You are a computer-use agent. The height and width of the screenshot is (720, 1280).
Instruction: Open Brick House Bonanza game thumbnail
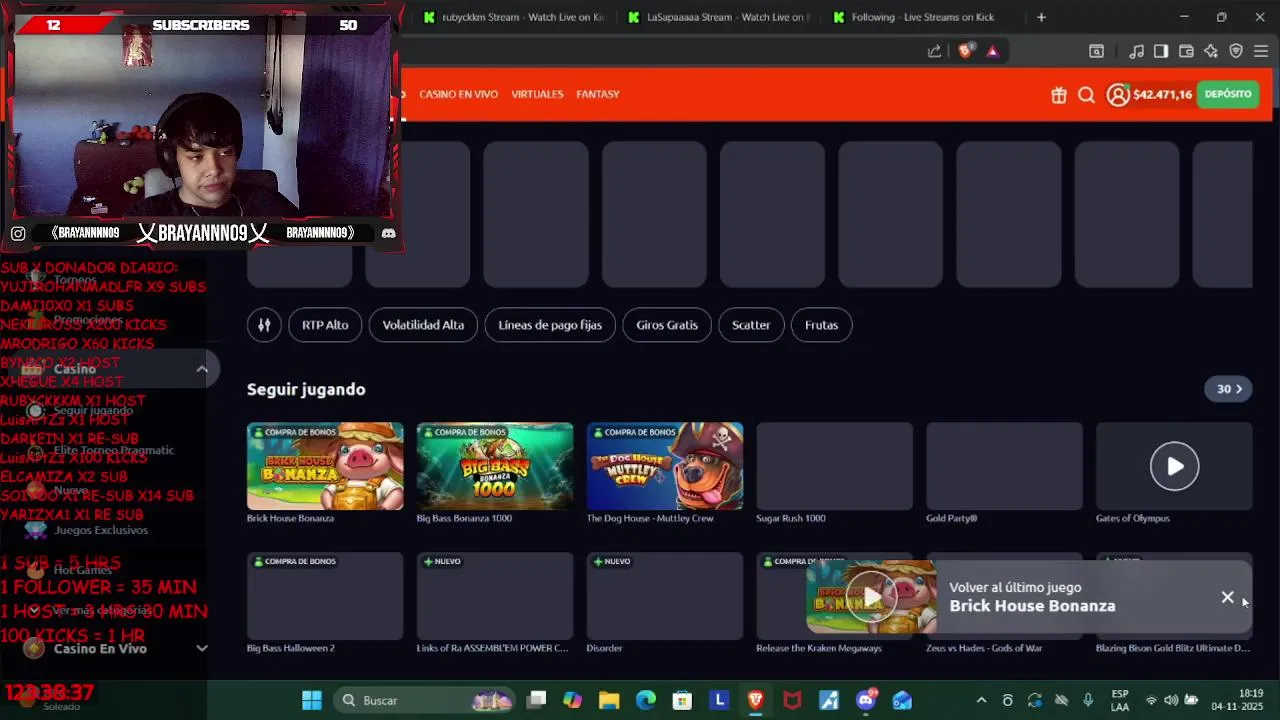pyautogui.click(x=325, y=466)
